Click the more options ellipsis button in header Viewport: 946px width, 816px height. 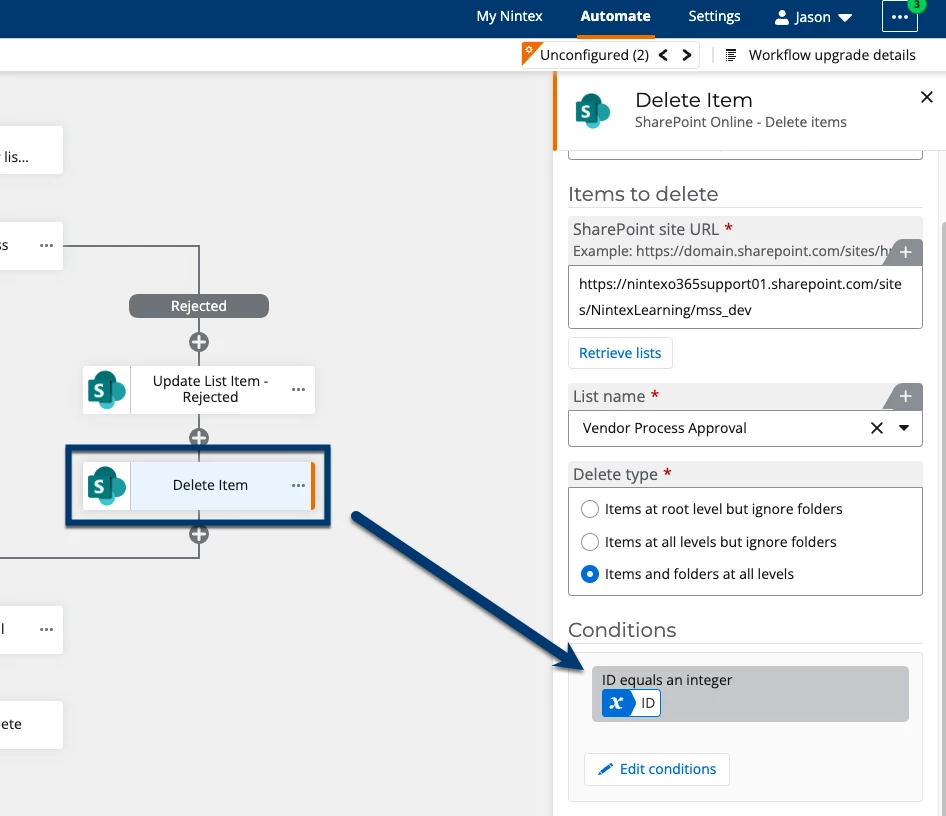pos(900,17)
